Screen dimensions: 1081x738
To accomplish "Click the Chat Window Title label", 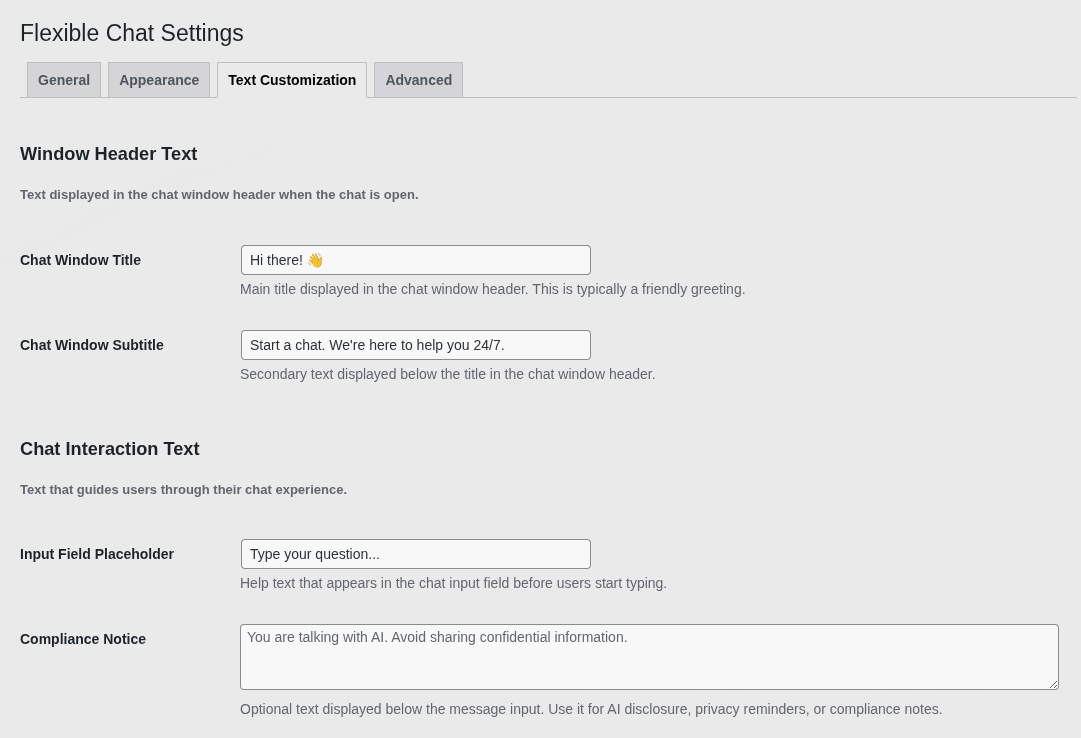I will click(x=80, y=260).
